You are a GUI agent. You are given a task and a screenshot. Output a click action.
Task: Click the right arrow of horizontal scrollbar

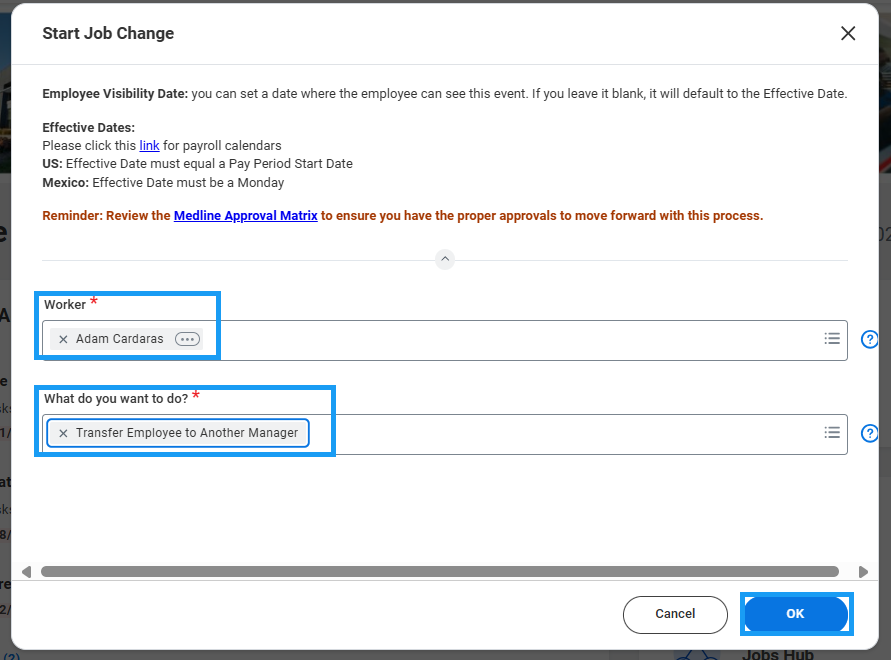click(863, 572)
